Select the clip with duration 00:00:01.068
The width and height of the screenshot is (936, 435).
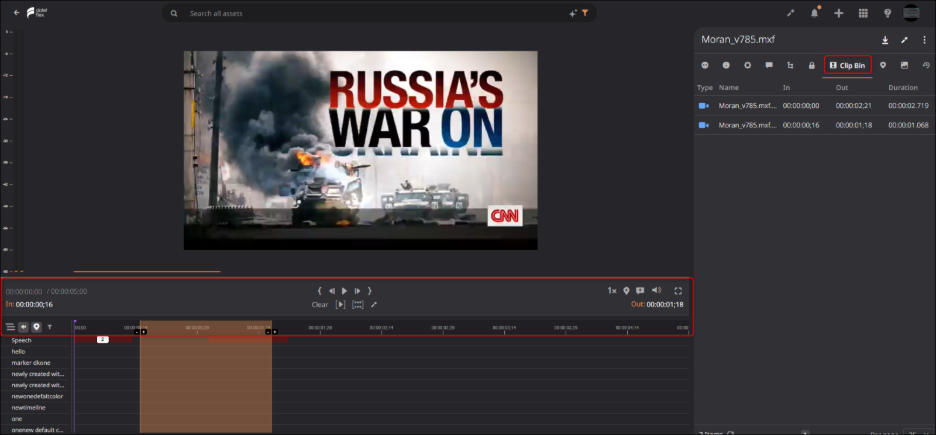[x=815, y=125]
